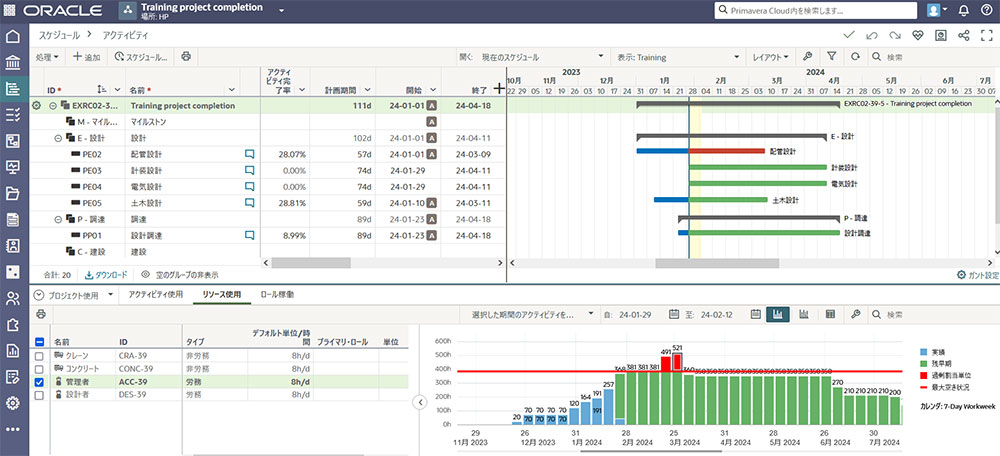Image resolution: width=1000 pixels, height=456 pixels.
Task: Collapse the resource list panel arrow
Action: tap(419, 402)
